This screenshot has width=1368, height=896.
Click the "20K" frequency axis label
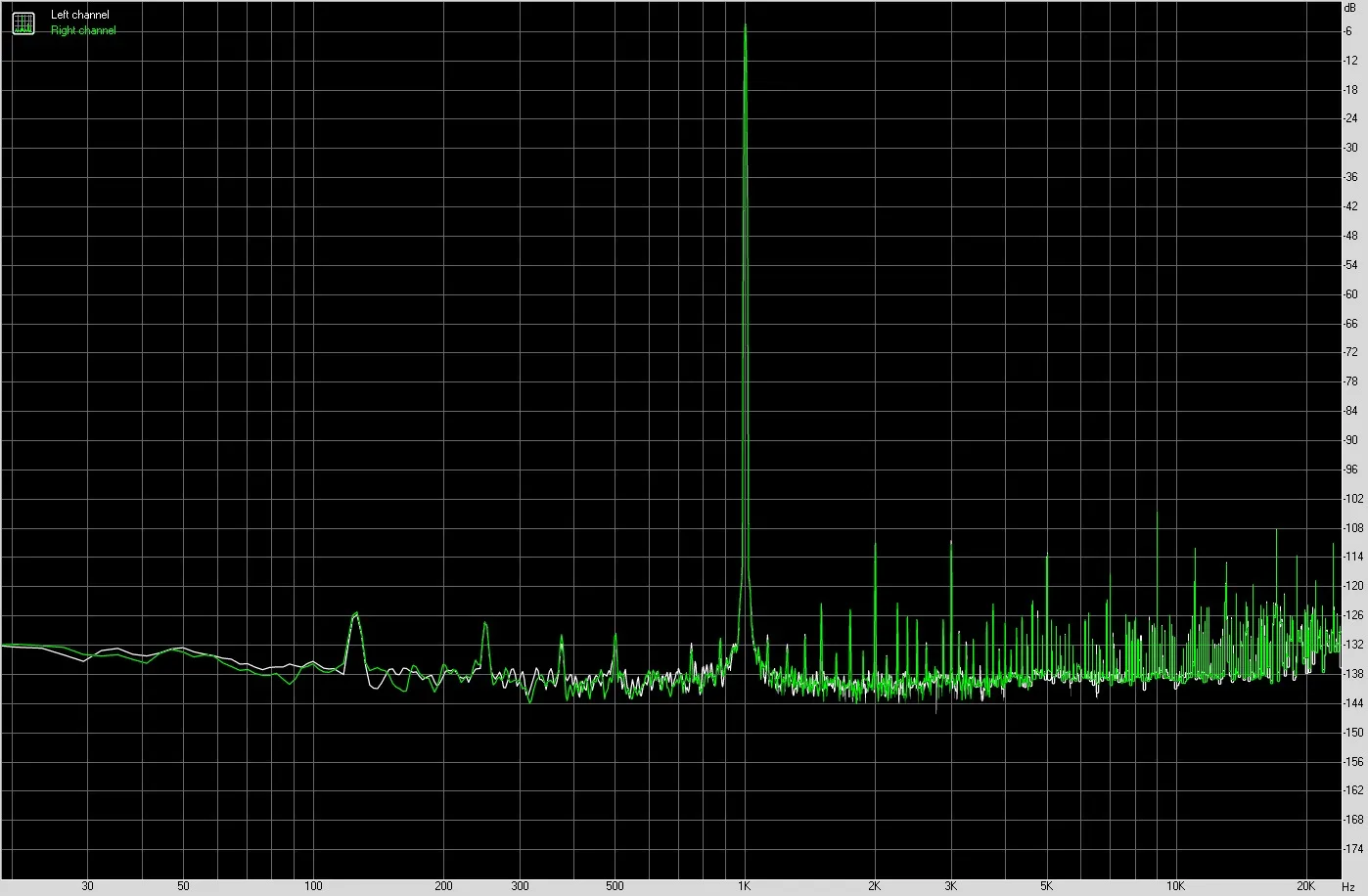click(1306, 886)
